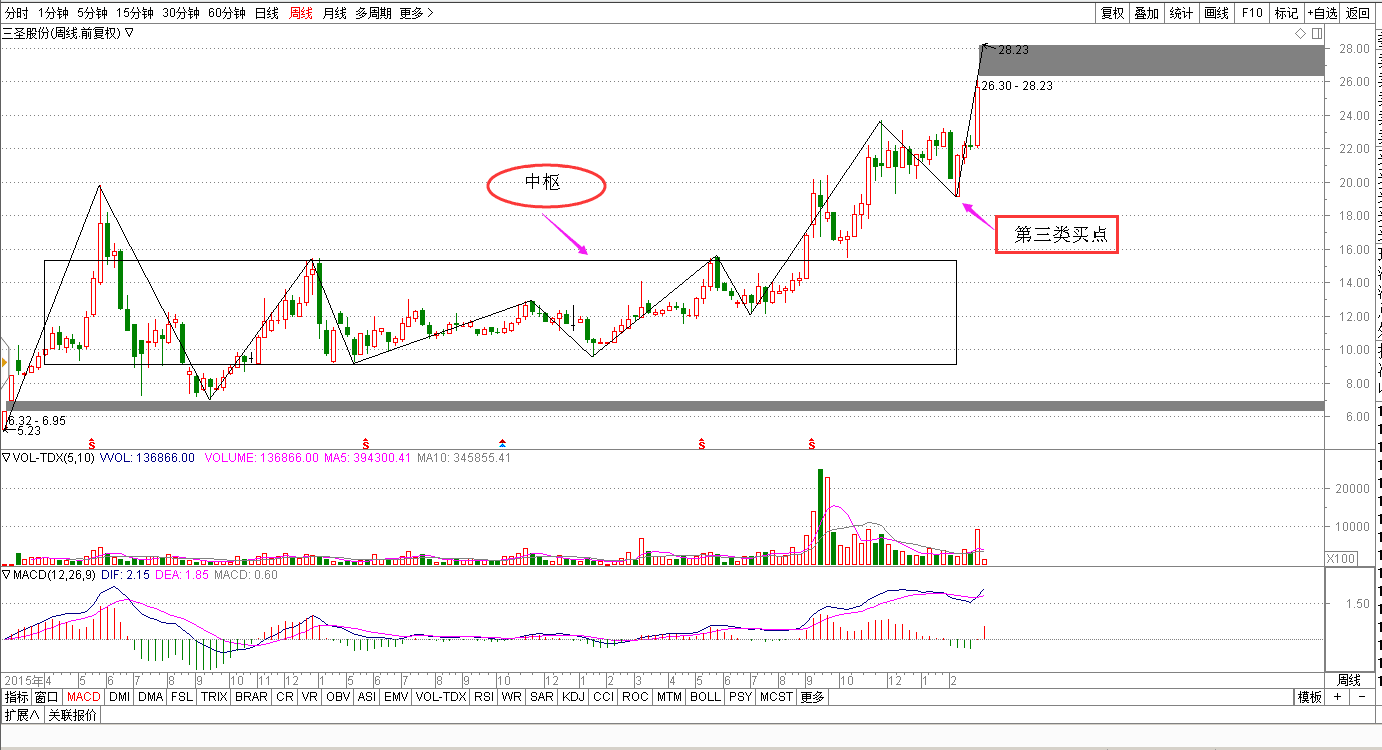Select the MCST indicator tab

(776, 697)
